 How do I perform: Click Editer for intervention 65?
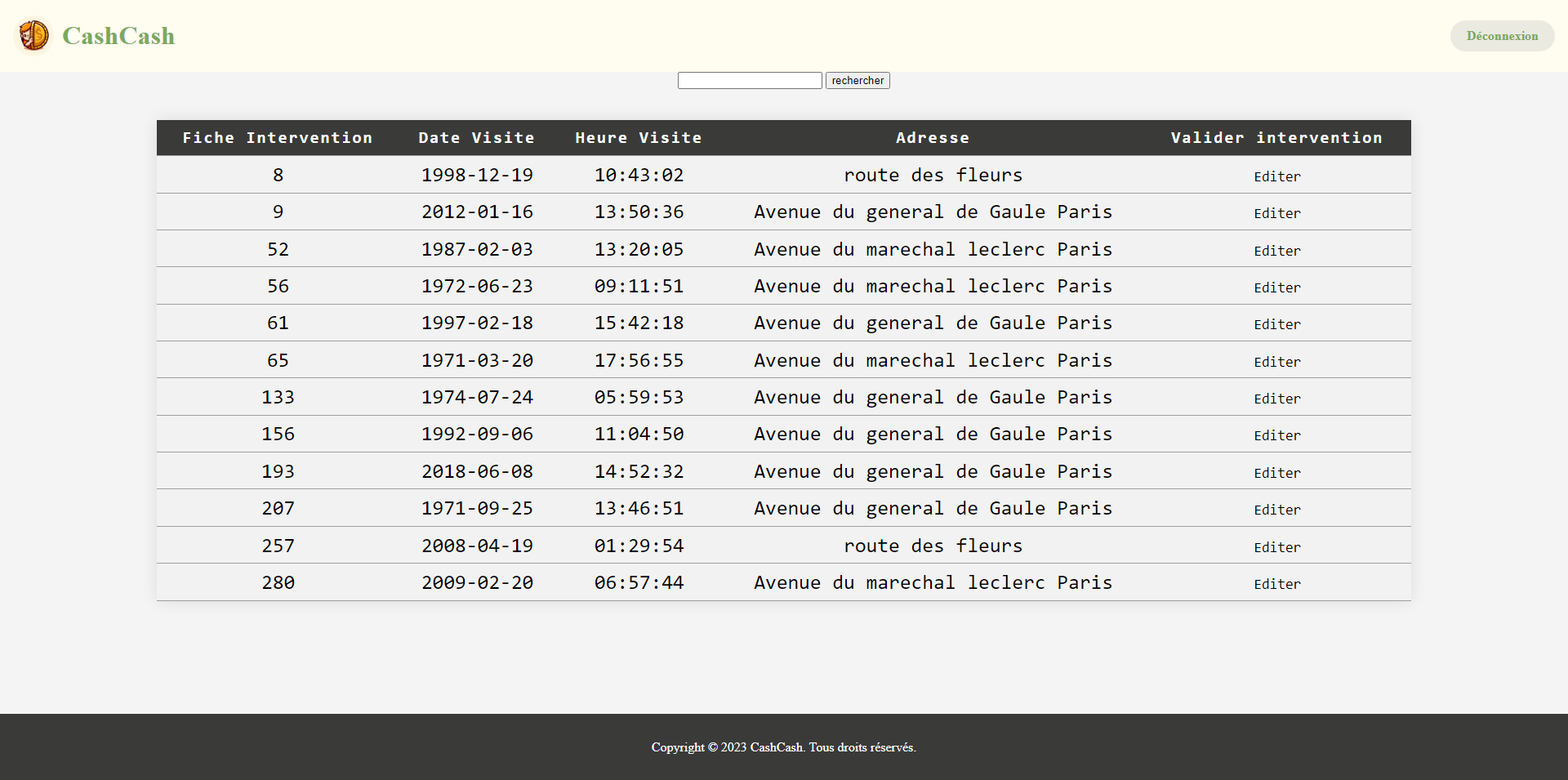click(1276, 362)
